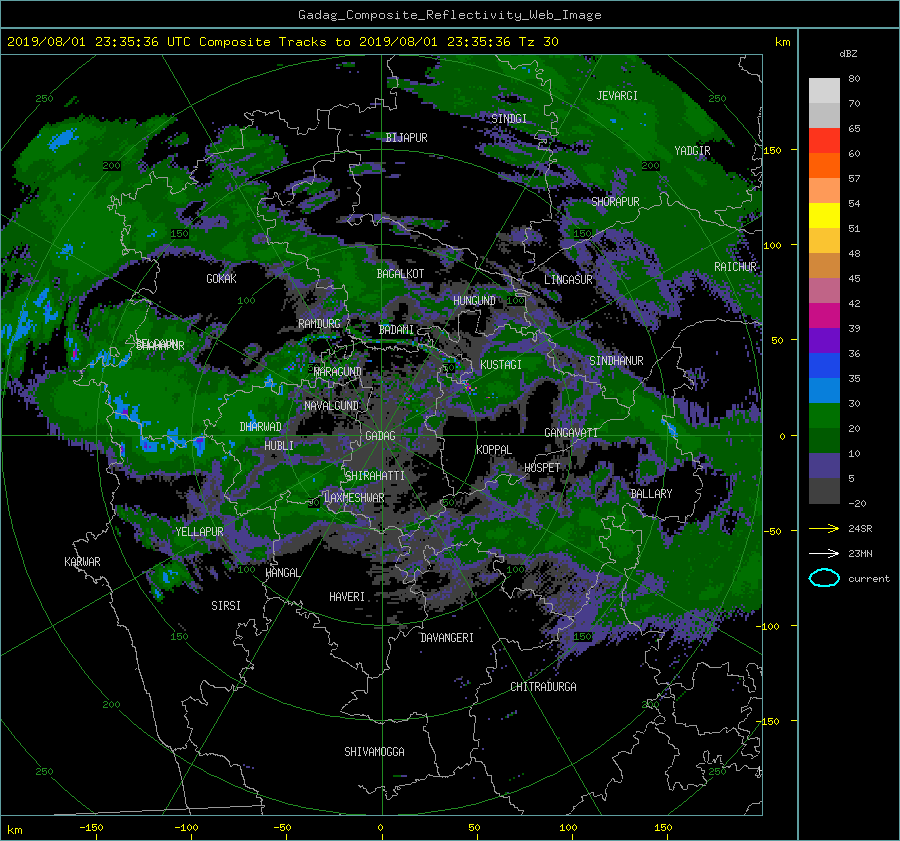Image resolution: width=900 pixels, height=841 pixels.
Task: Click the Gadag_Composite_Reflectivity_Web_Image title
Action: 449,15
